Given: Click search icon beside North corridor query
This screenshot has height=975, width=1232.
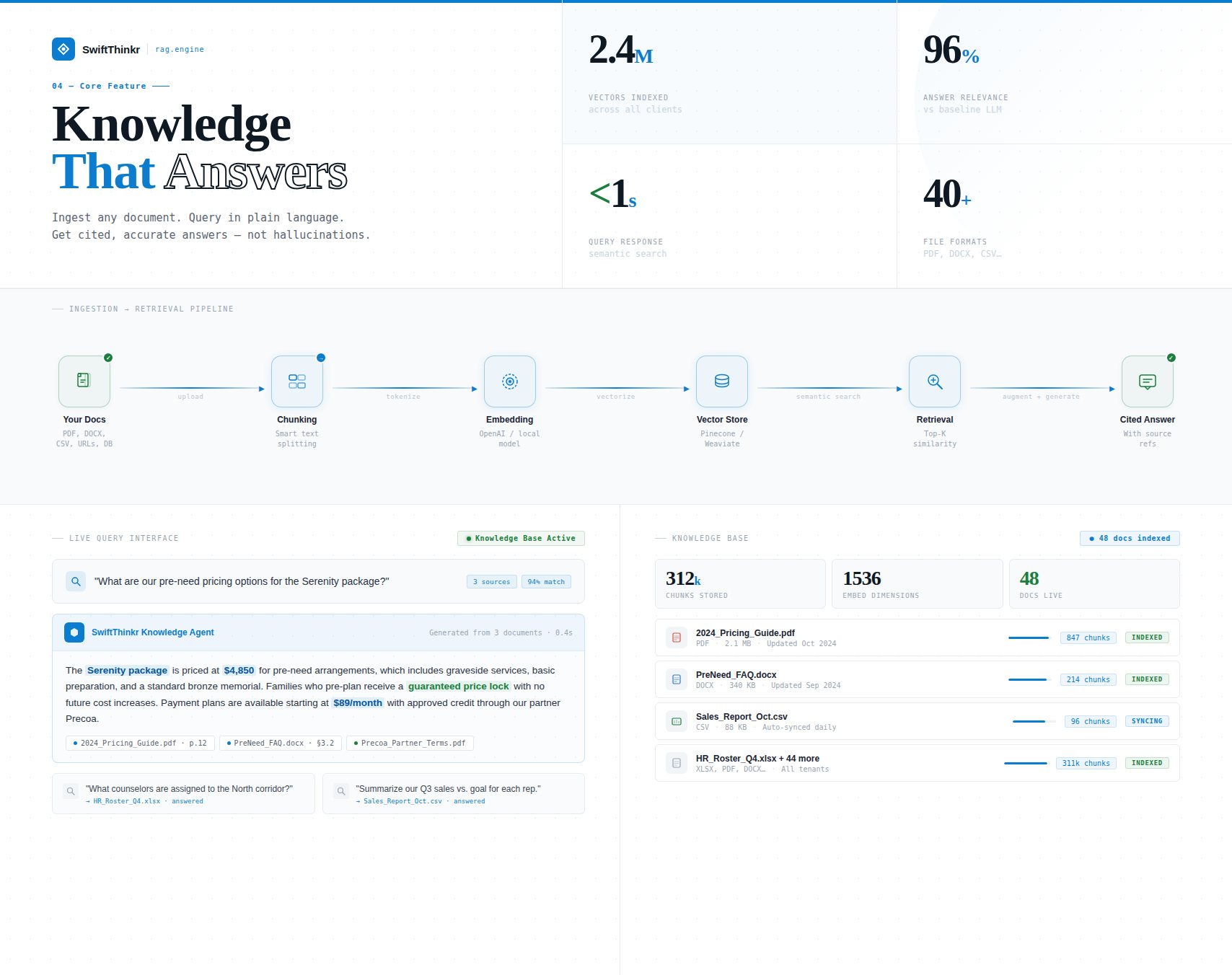Looking at the screenshot, I should [71, 791].
